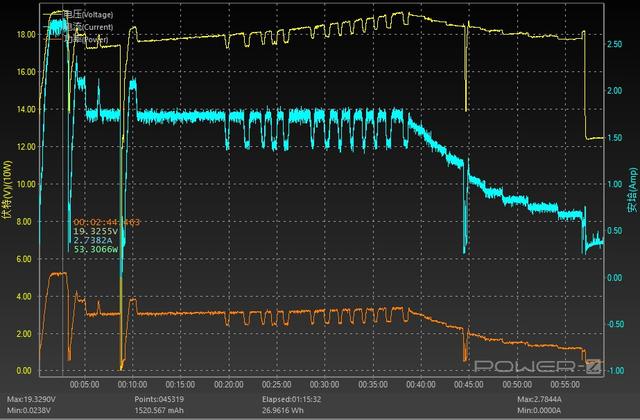This screenshot has height=420, width=640.
Task: Click the 1.00 amp axis label
Action: click(615, 184)
